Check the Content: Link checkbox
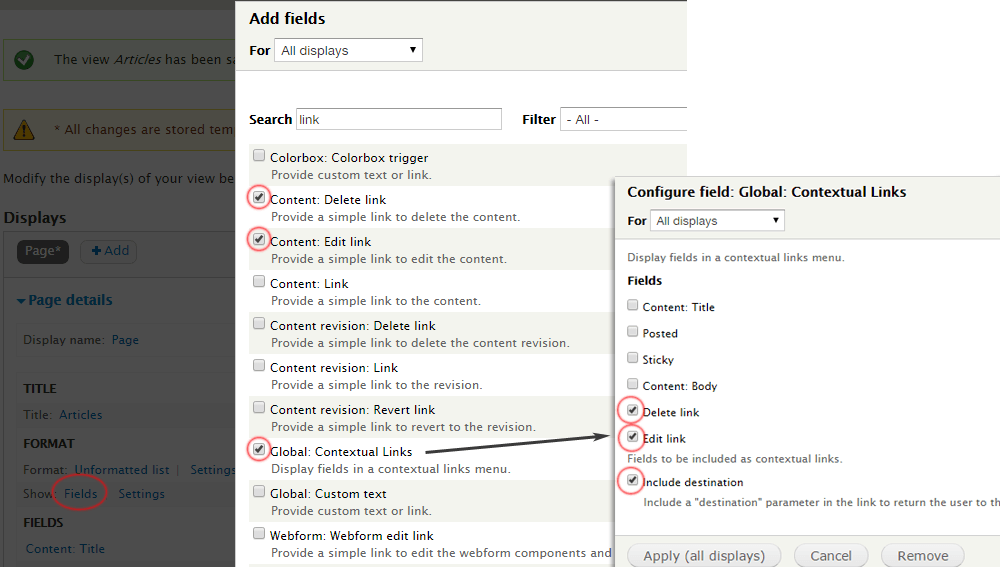 point(259,281)
